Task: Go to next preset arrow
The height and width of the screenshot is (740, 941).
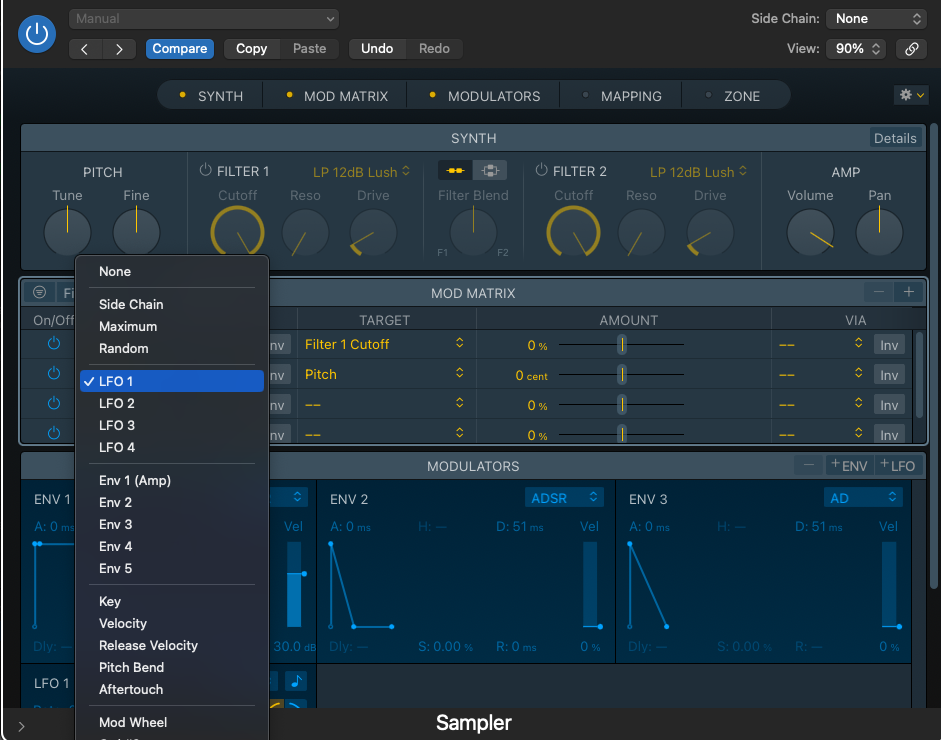Action: [x=119, y=49]
